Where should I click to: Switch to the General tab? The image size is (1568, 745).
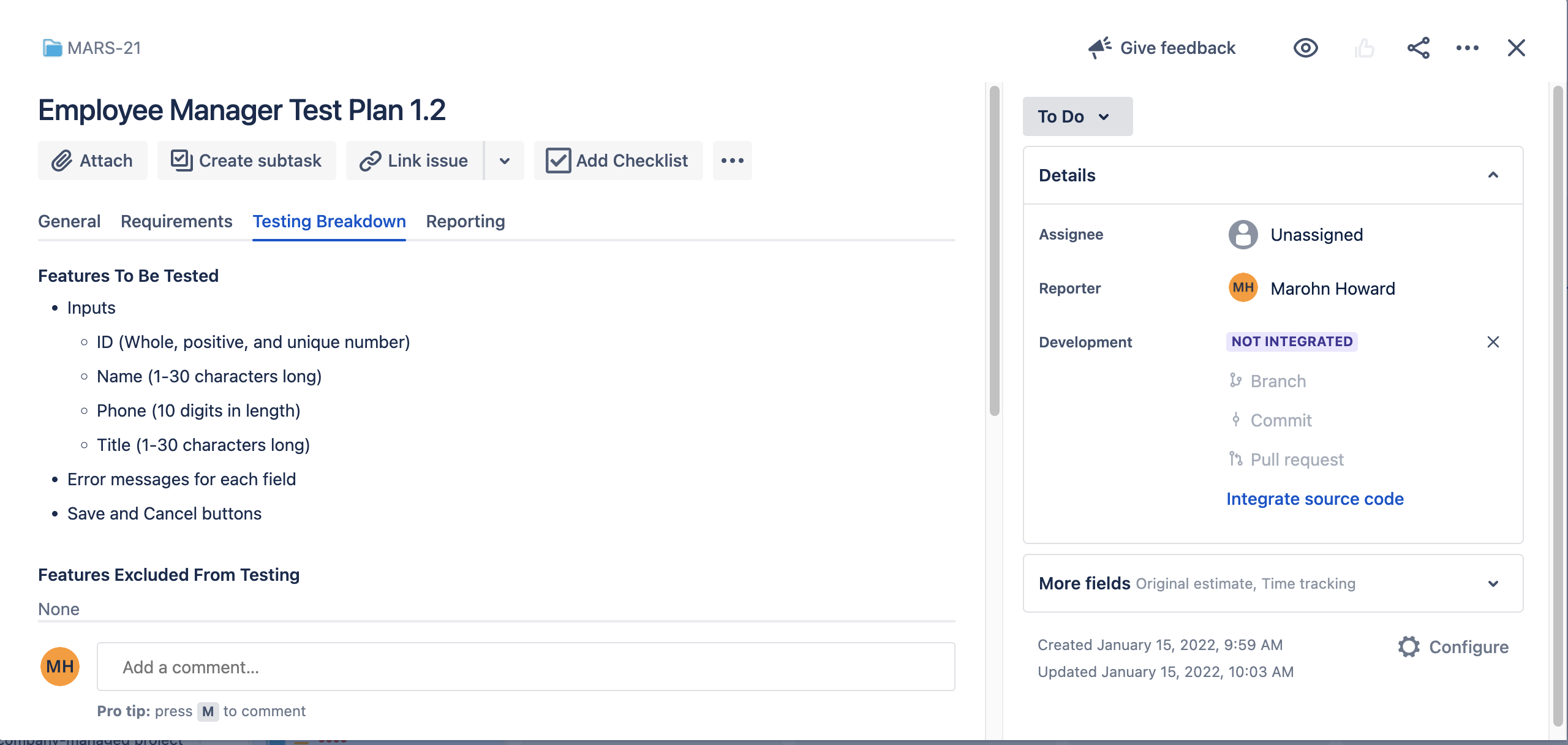[x=69, y=221]
